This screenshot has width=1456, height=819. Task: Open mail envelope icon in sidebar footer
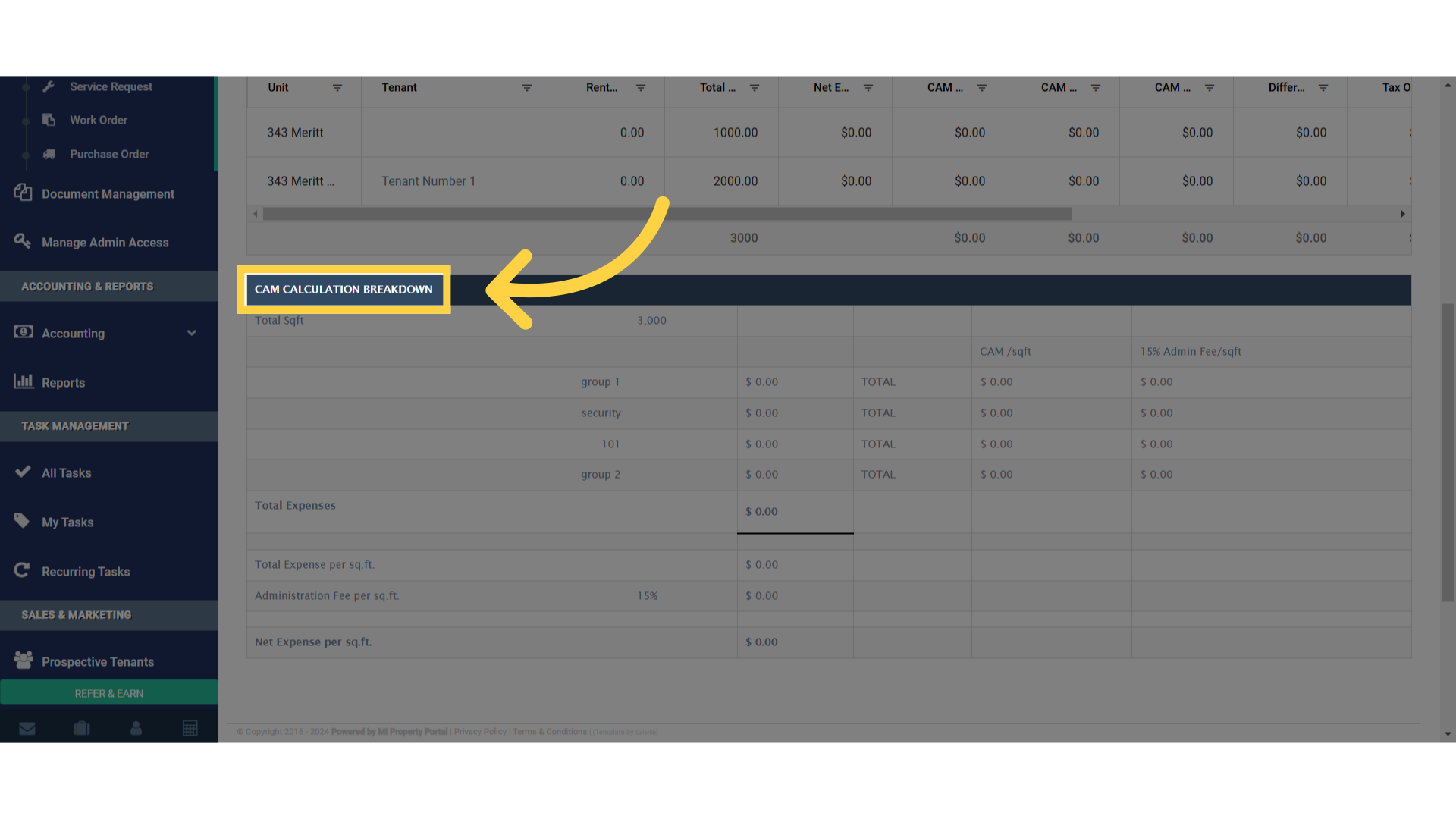pyautogui.click(x=27, y=729)
